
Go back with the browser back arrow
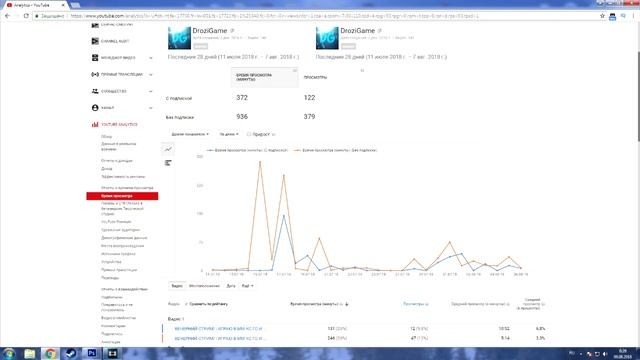click(7, 16)
